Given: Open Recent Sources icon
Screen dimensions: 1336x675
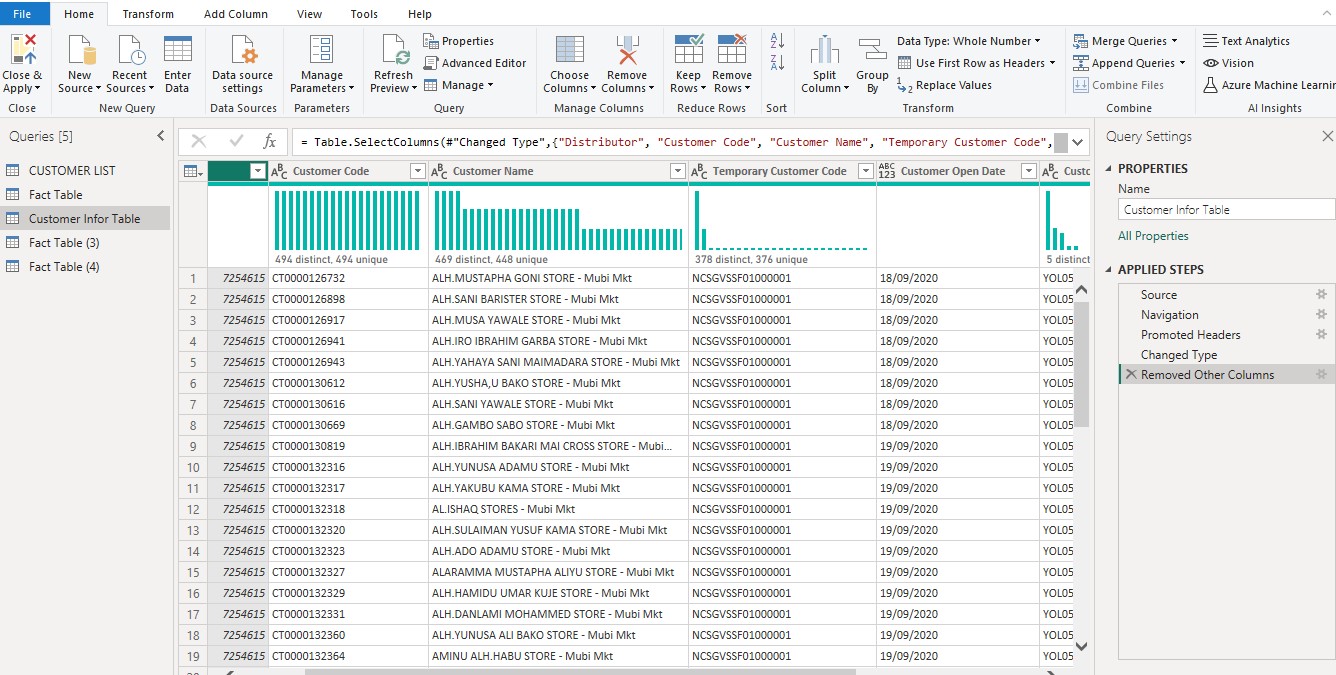Looking at the screenshot, I should pyautogui.click(x=130, y=49).
